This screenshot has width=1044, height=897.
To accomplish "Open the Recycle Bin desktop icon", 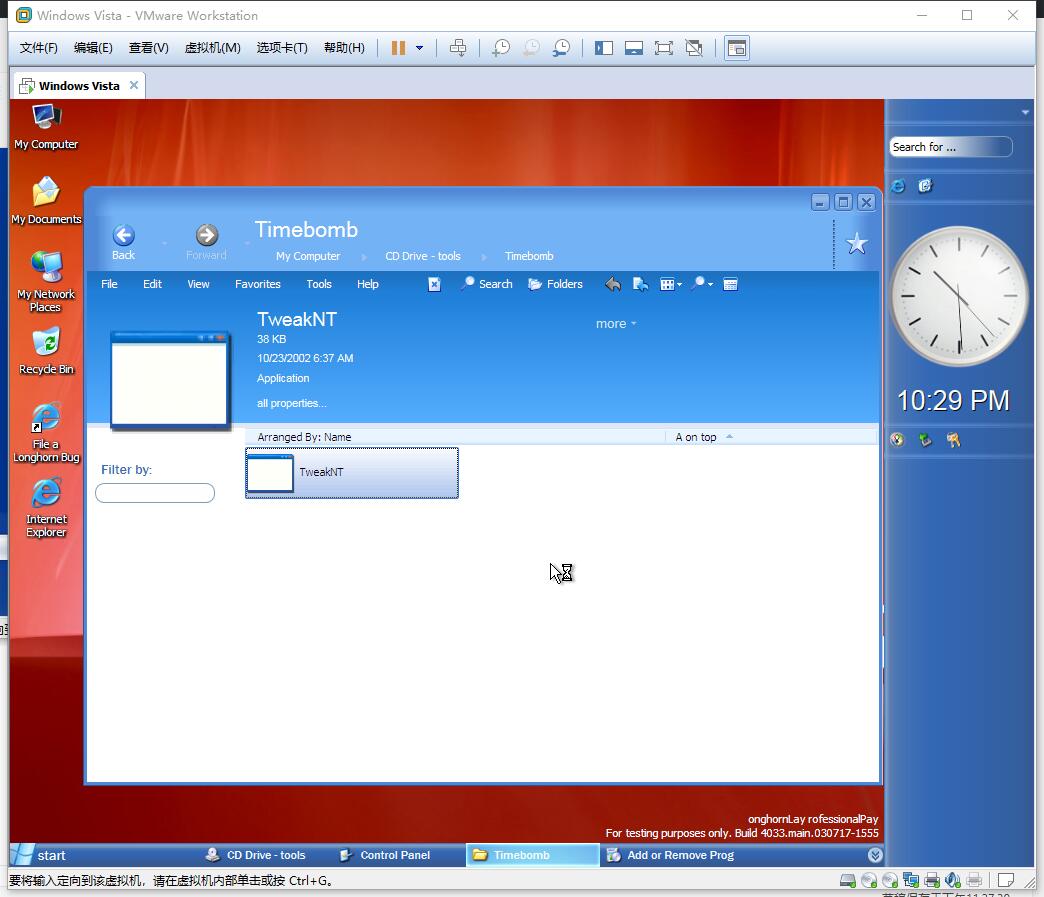I will tap(46, 351).
